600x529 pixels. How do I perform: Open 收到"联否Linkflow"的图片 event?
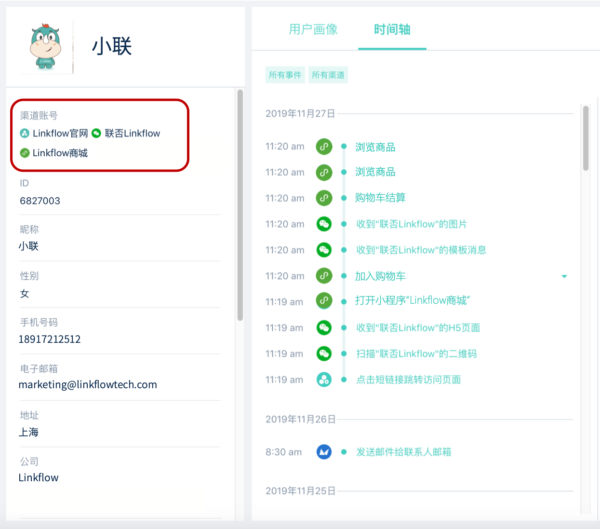(411, 224)
